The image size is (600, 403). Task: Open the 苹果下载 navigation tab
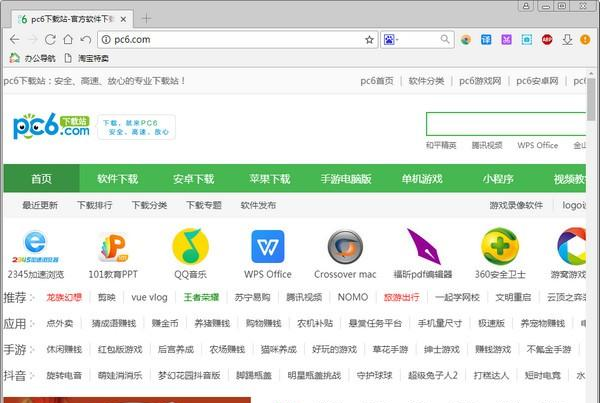click(270, 178)
